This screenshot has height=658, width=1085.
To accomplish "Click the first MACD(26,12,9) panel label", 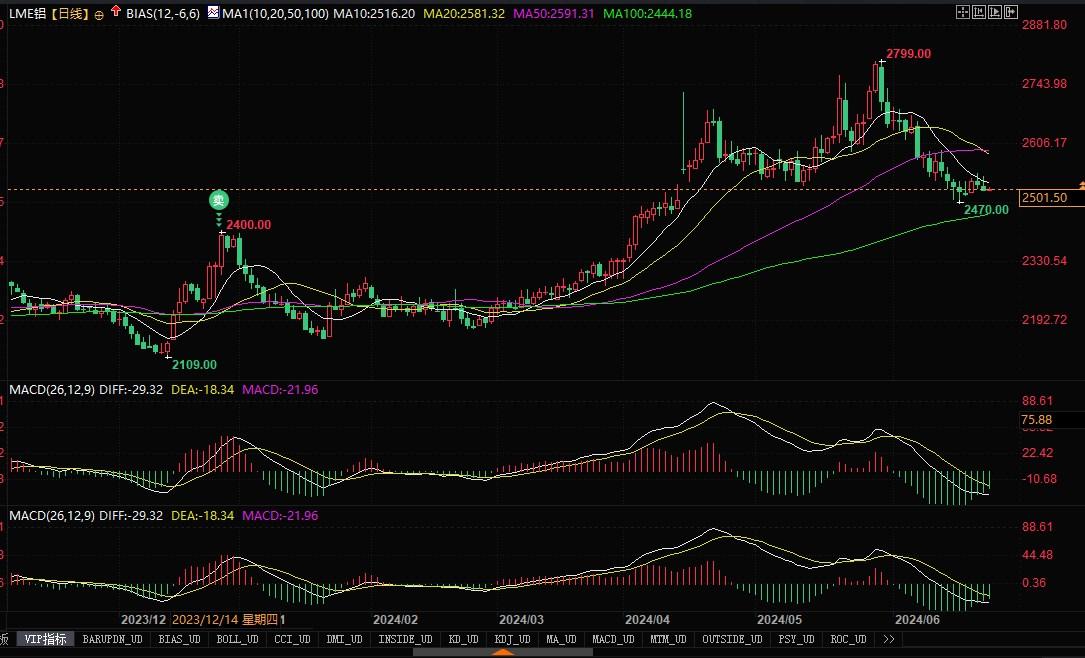I will point(52,390).
